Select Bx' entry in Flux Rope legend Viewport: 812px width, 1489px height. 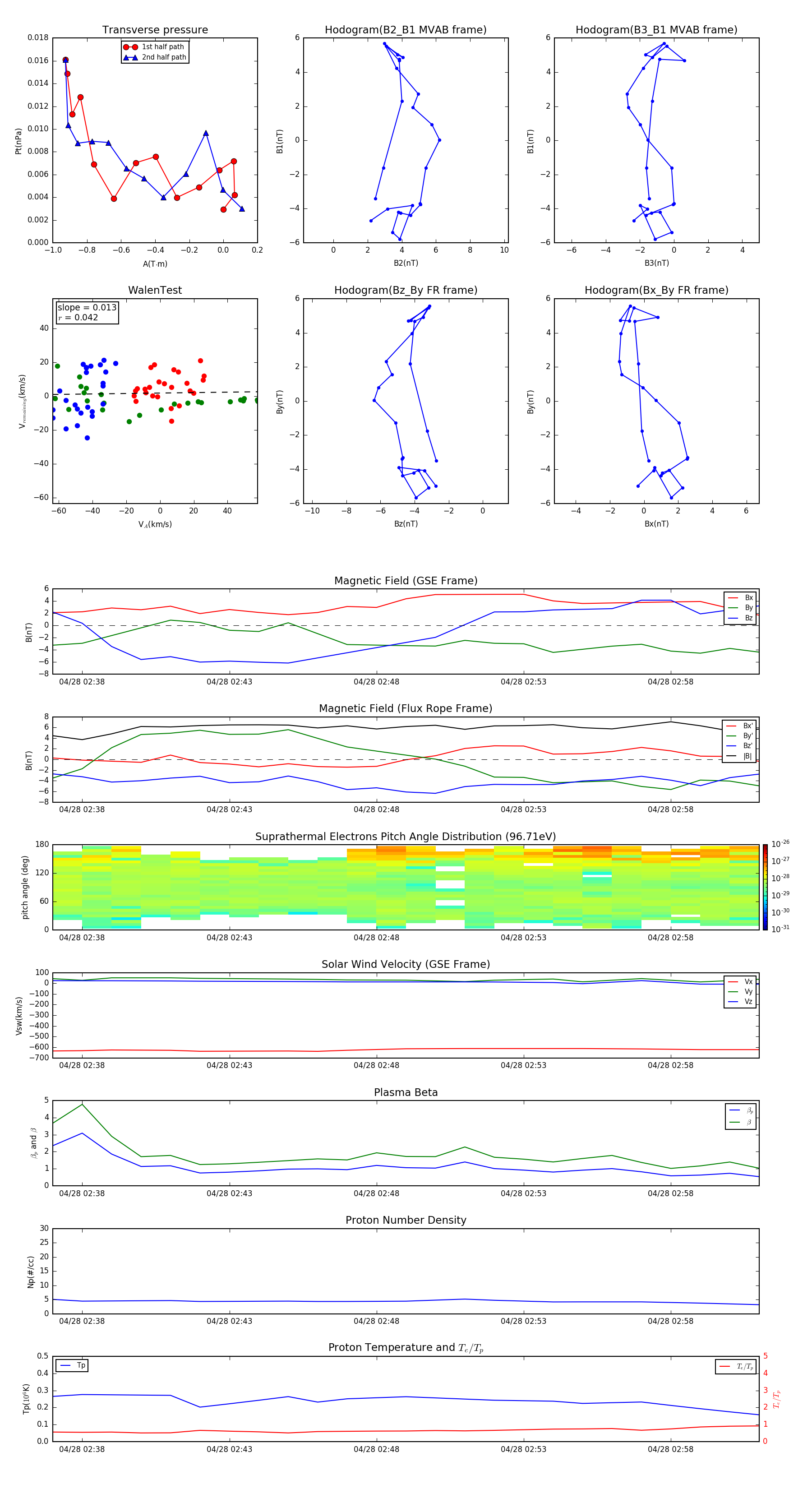(x=740, y=726)
